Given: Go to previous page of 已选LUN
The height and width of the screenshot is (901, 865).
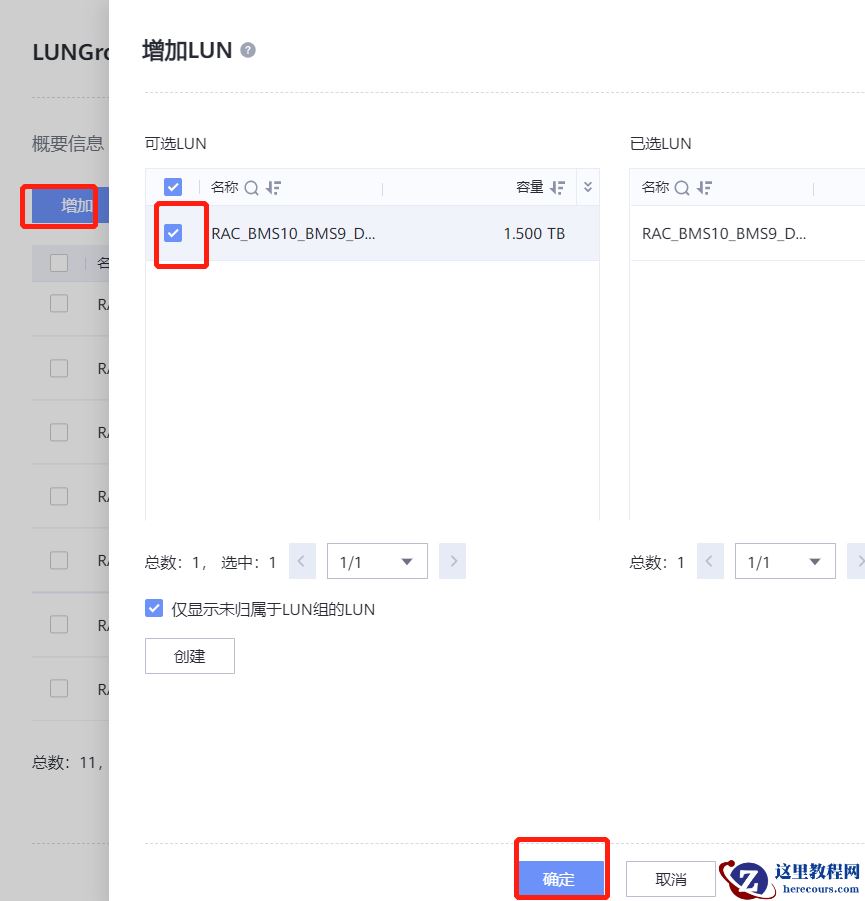Looking at the screenshot, I should tap(710, 561).
